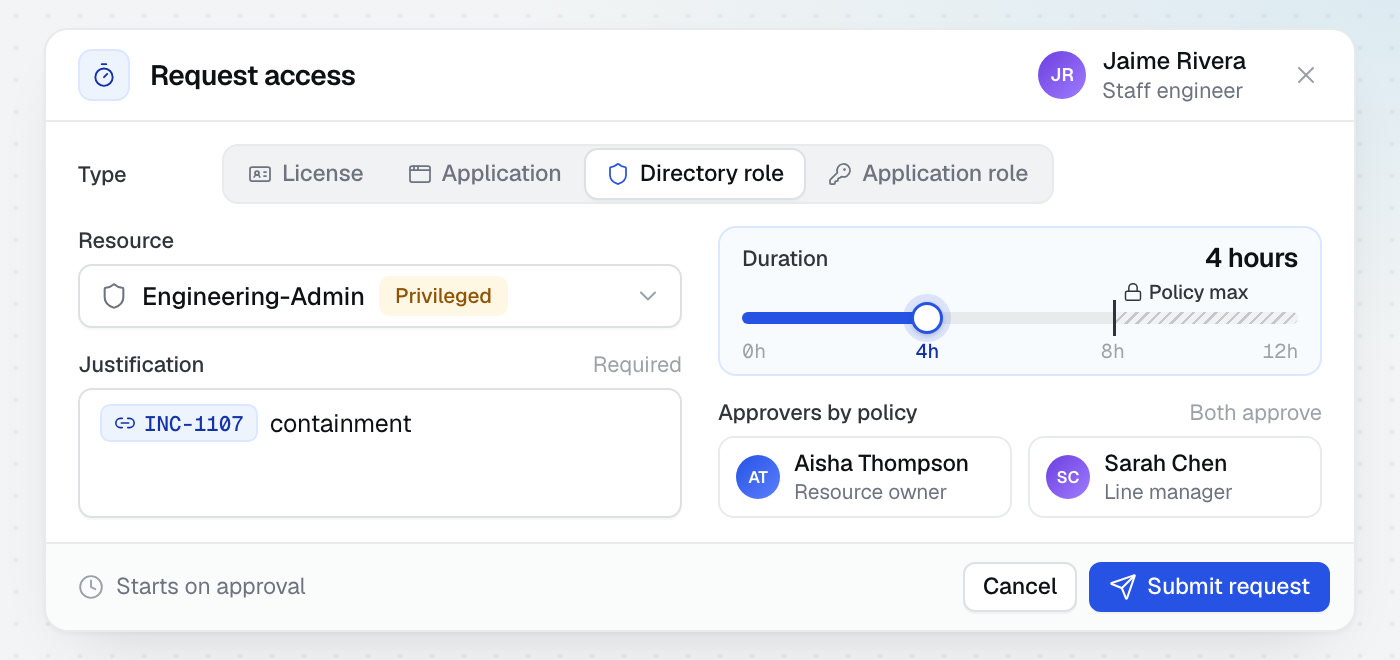Select the License type tab
This screenshot has height=660, width=1400.
pos(306,174)
